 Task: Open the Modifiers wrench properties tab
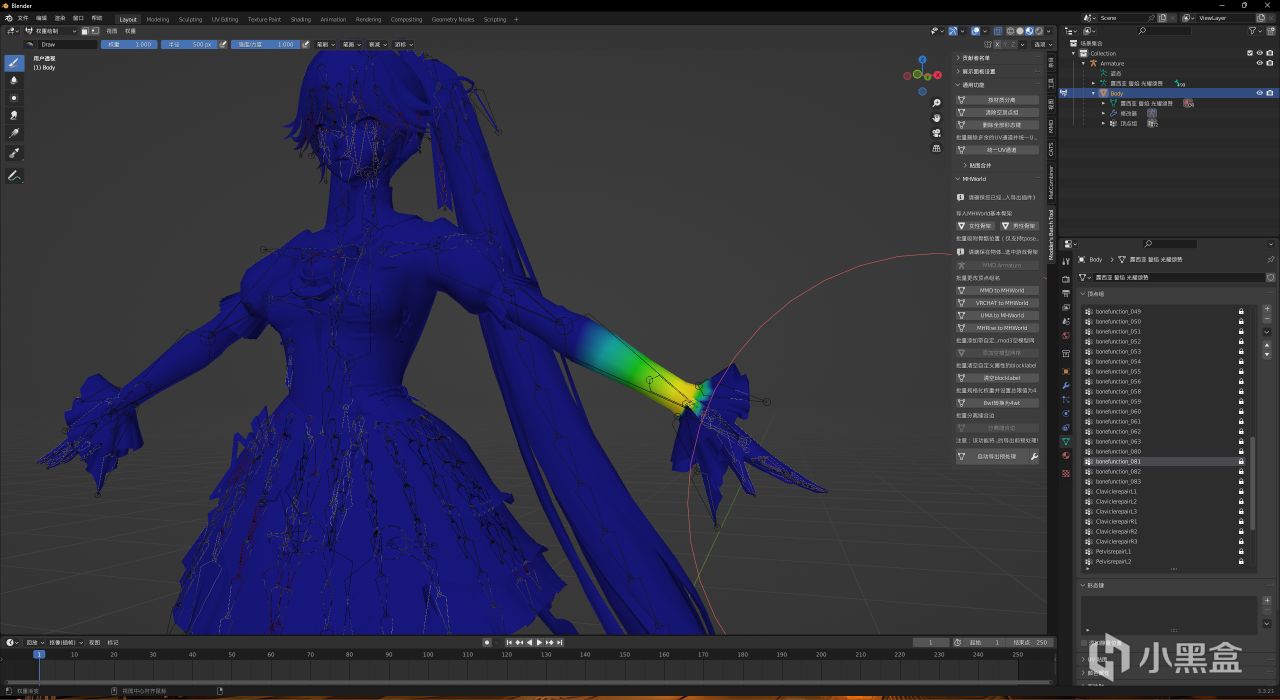(x=1066, y=385)
